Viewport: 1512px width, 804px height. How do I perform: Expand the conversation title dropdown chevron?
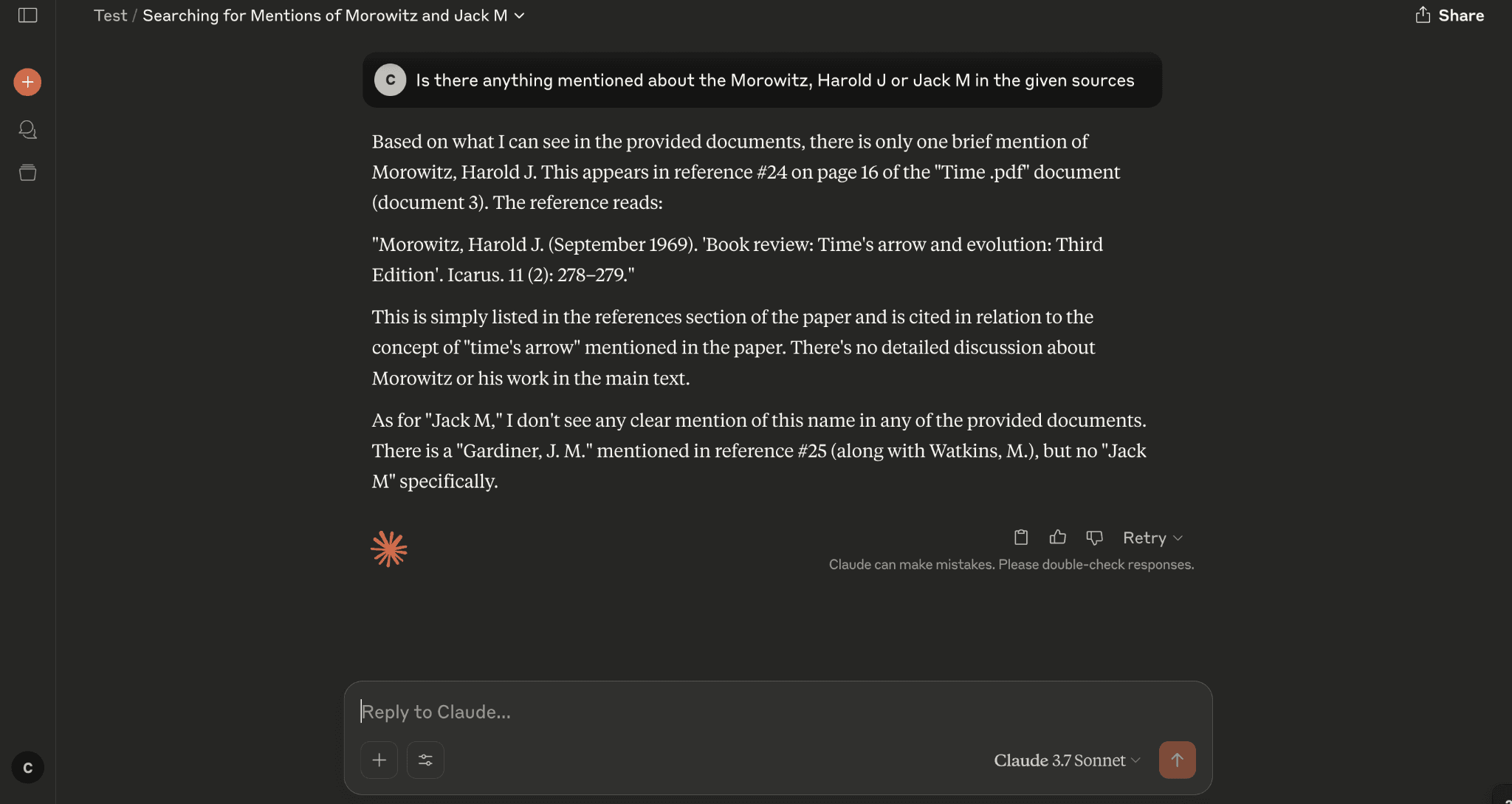pyautogui.click(x=520, y=16)
